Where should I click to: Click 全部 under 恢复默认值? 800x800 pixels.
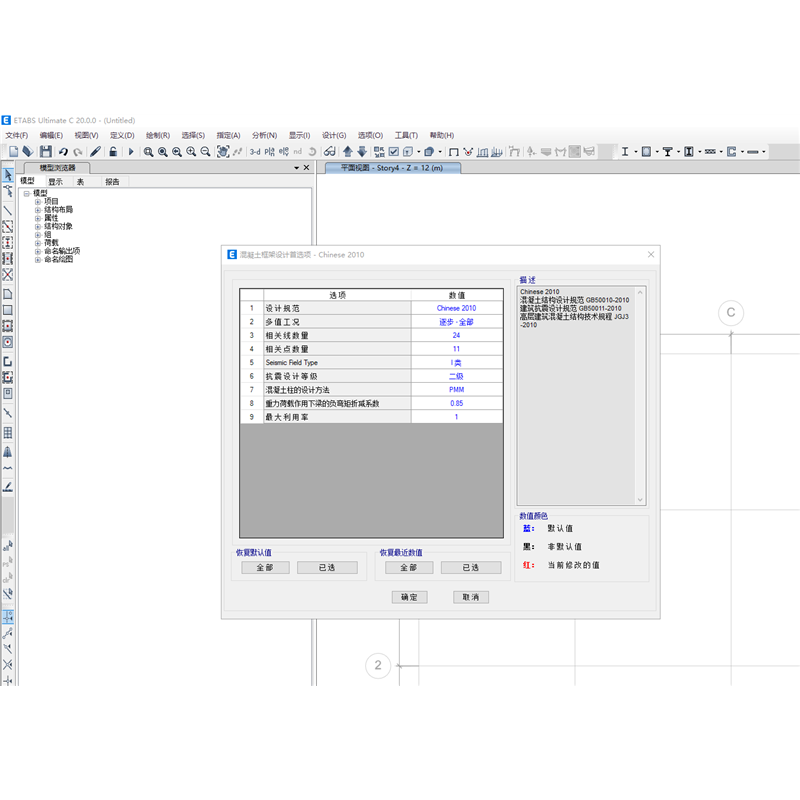point(264,567)
